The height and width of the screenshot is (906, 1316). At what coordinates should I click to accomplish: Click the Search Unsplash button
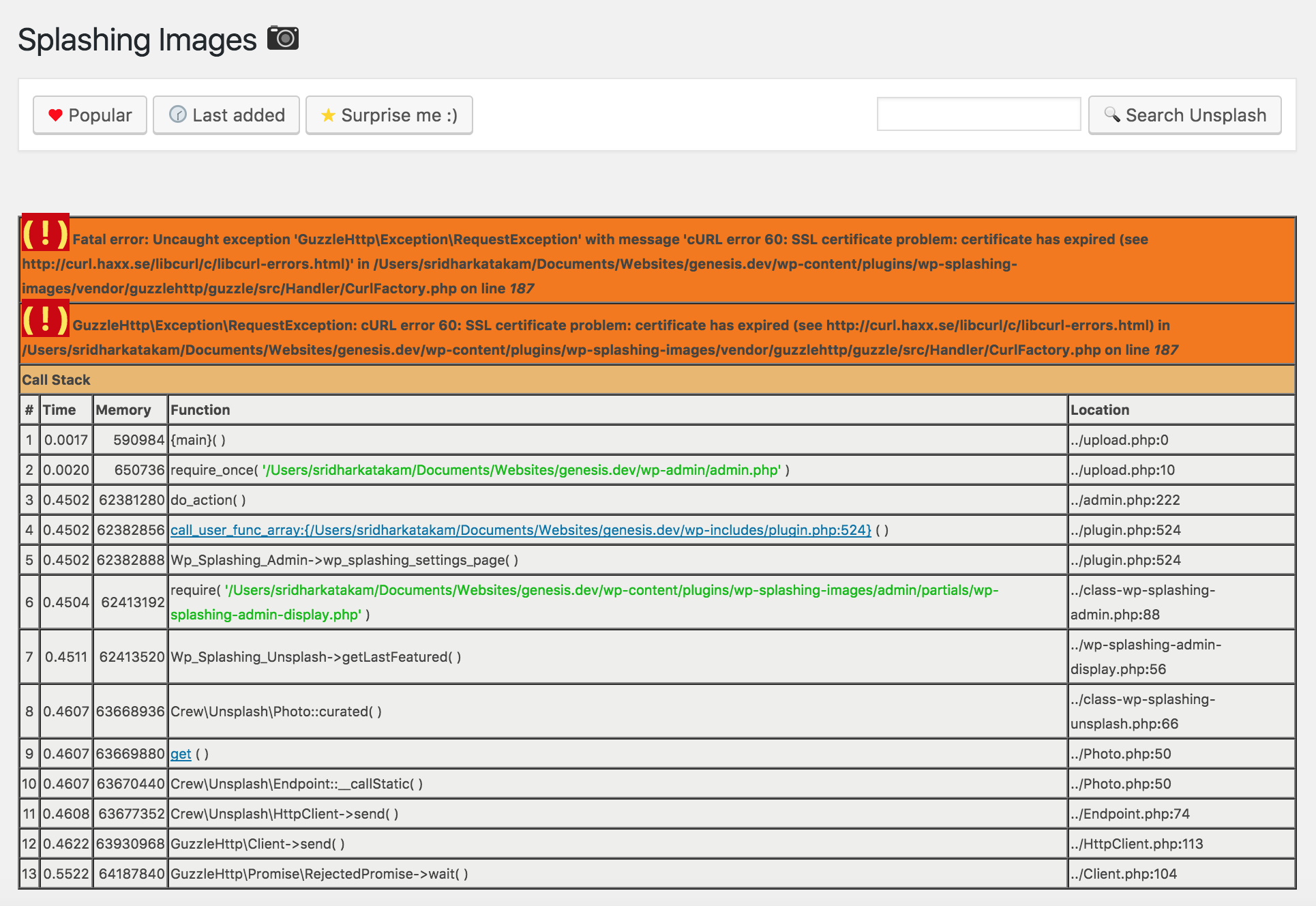[1185, 115]
